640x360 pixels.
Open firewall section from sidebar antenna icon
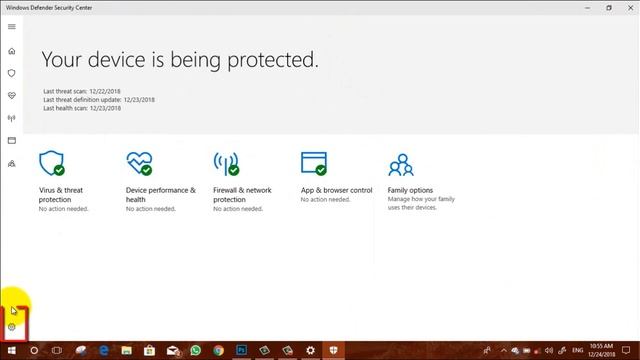click(12, 118)
